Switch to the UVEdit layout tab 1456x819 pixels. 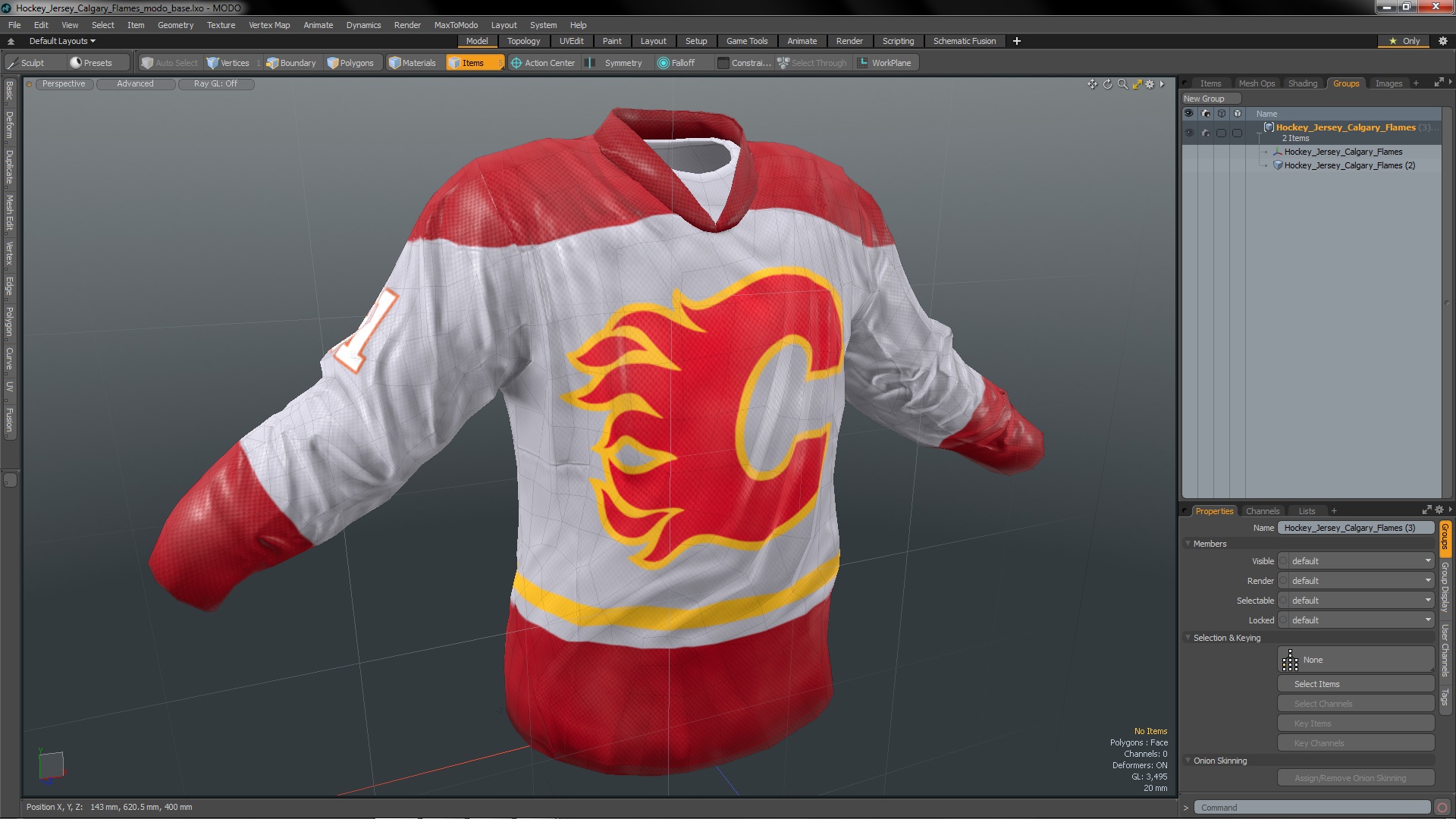point(571,41)
